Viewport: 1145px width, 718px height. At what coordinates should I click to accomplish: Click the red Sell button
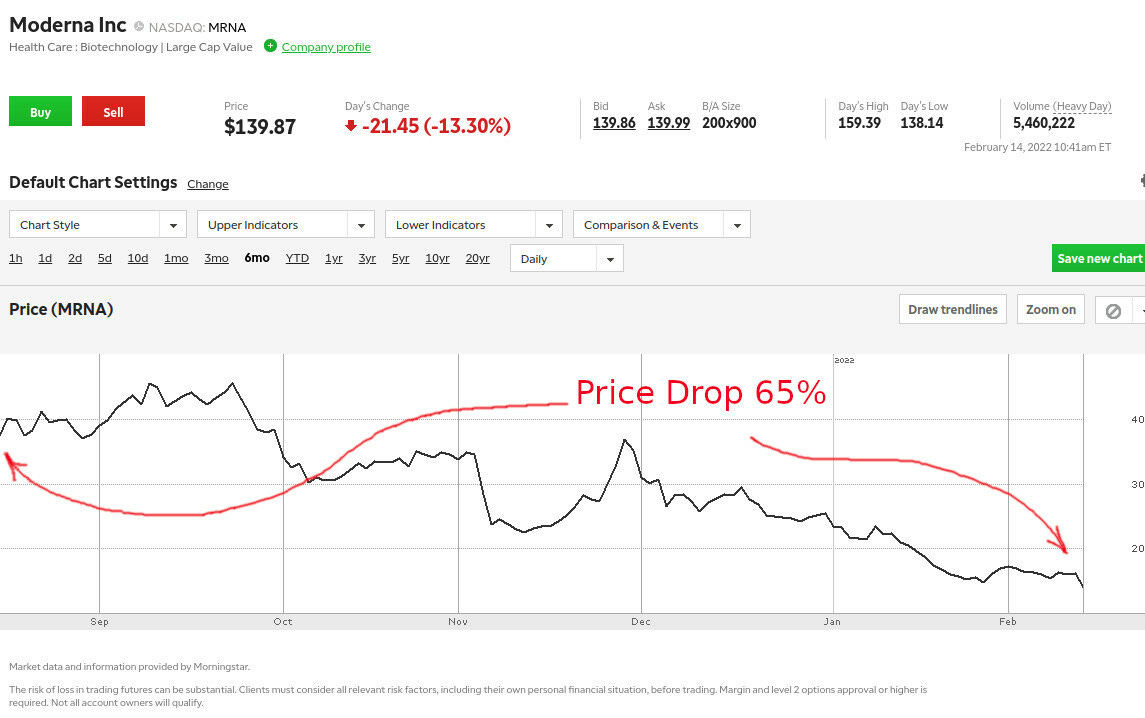[113, 111]
